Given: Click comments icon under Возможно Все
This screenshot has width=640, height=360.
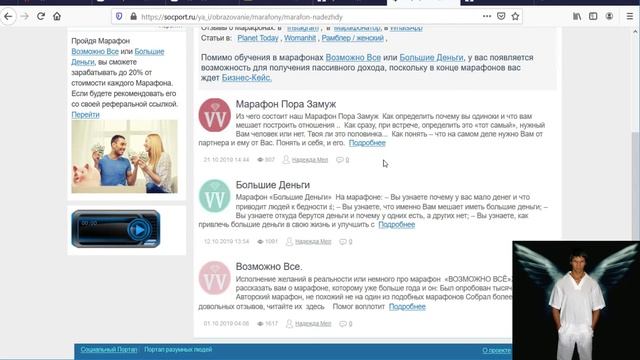Looking at the screenshot, I should (x=343, y=324).
